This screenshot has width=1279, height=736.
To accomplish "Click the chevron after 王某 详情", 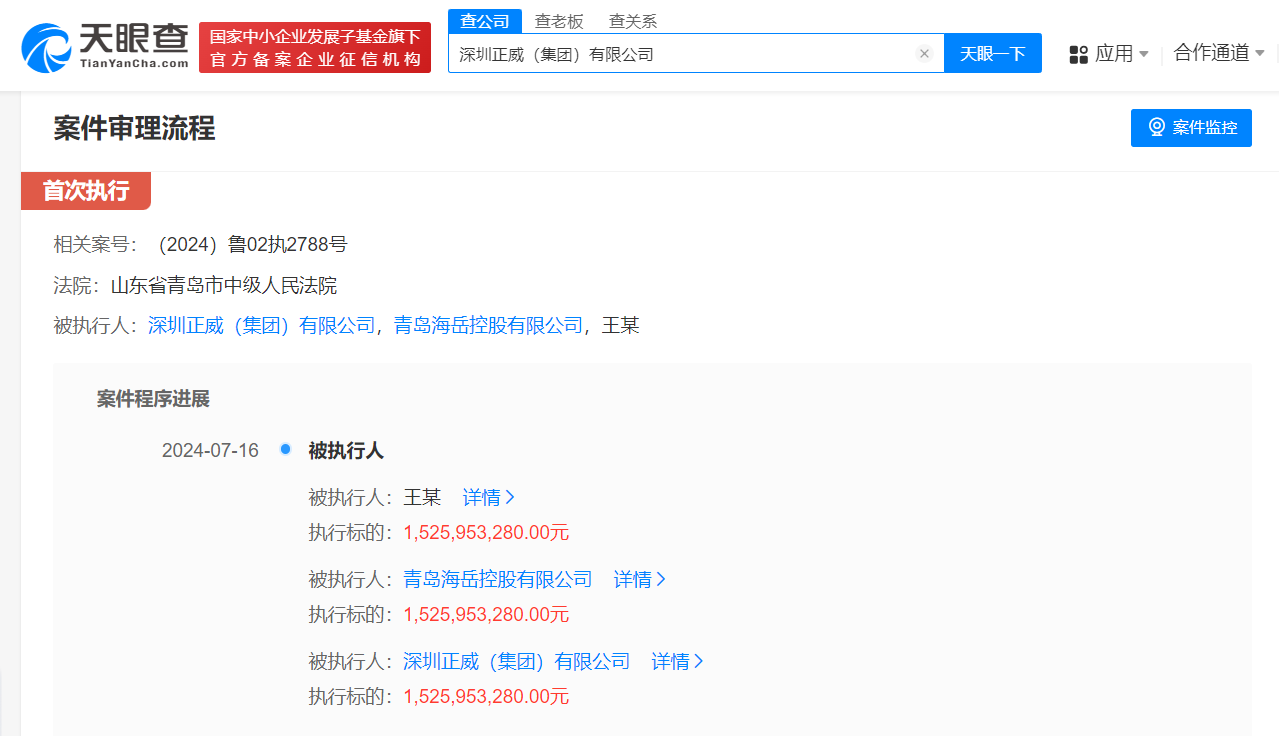I will click(x=512, y=497).
